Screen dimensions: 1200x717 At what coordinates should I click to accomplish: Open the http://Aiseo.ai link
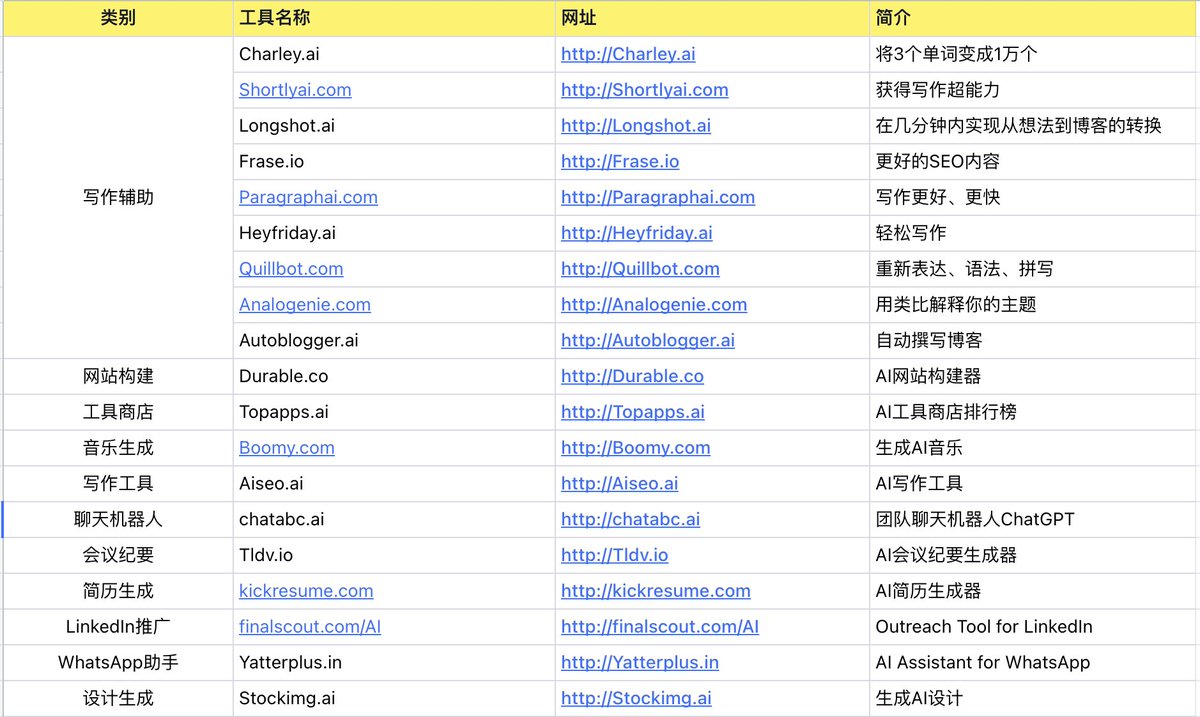click(x=620, y=483)
